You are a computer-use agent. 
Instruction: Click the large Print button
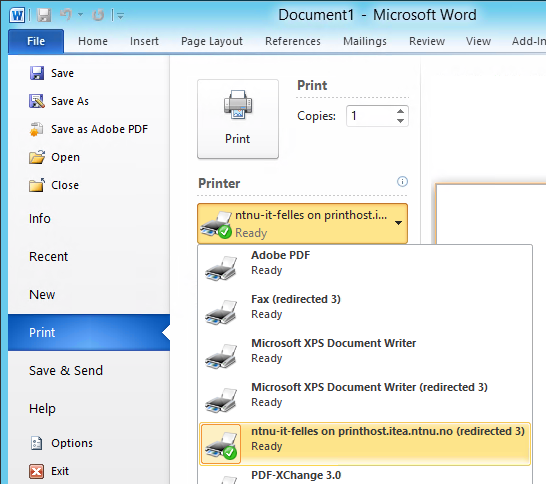coord(238,119)
